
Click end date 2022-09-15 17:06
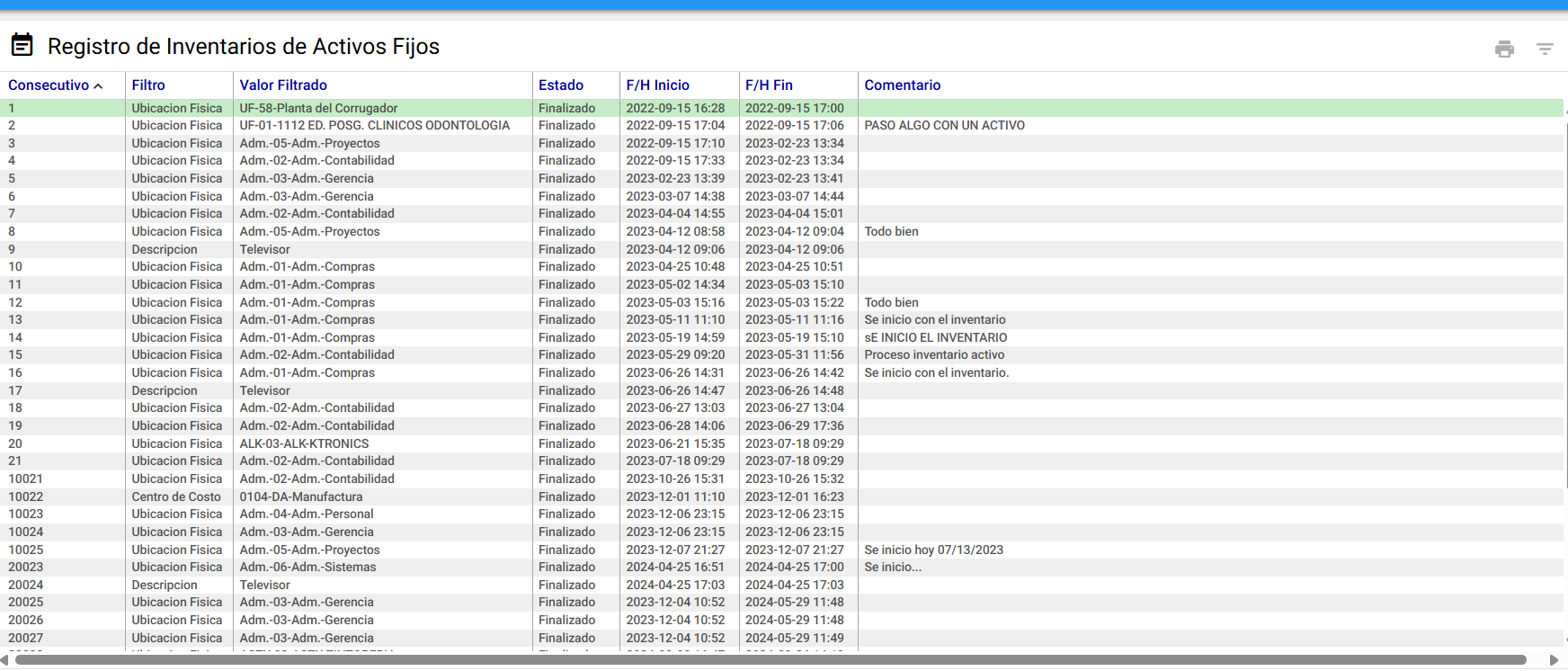[795, 126]
